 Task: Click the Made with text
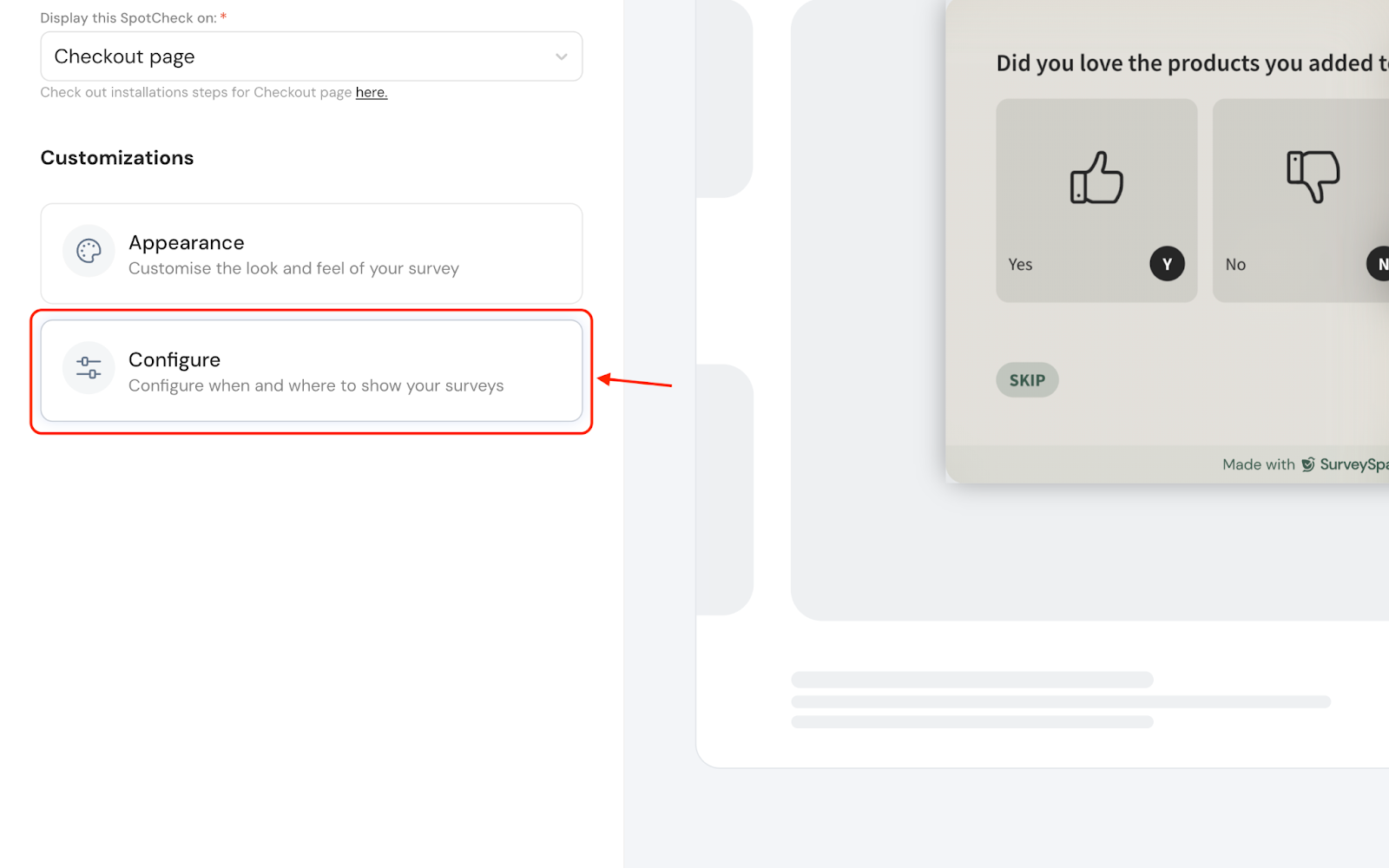(x=1258, y=464)
